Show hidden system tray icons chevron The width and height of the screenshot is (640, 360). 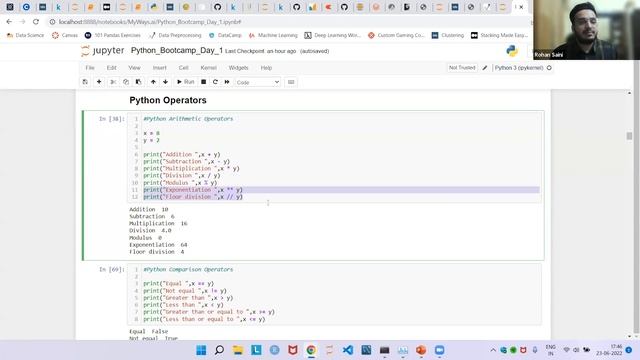pyautogui.click(x=493, y=350)
